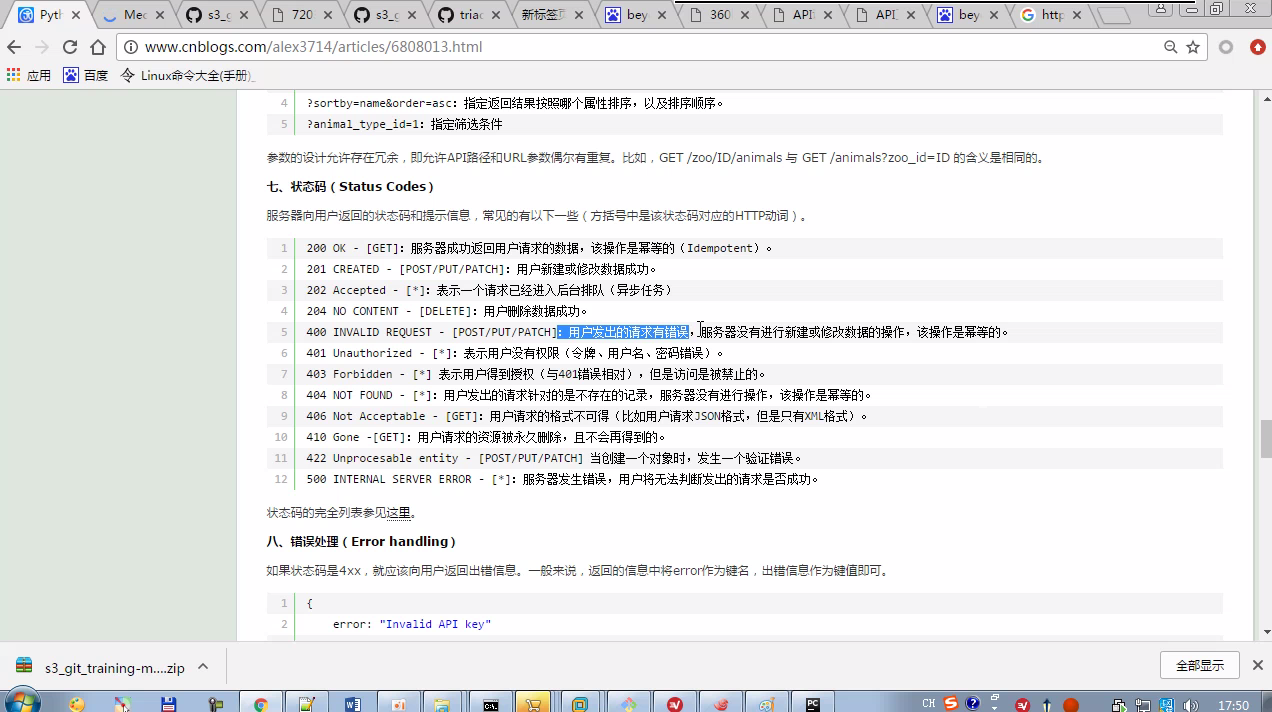This screenshot has width=1272, height=712.
Task: Click the heading 七、状态码（Status Codes）
Action: click(x=350, y=186)
